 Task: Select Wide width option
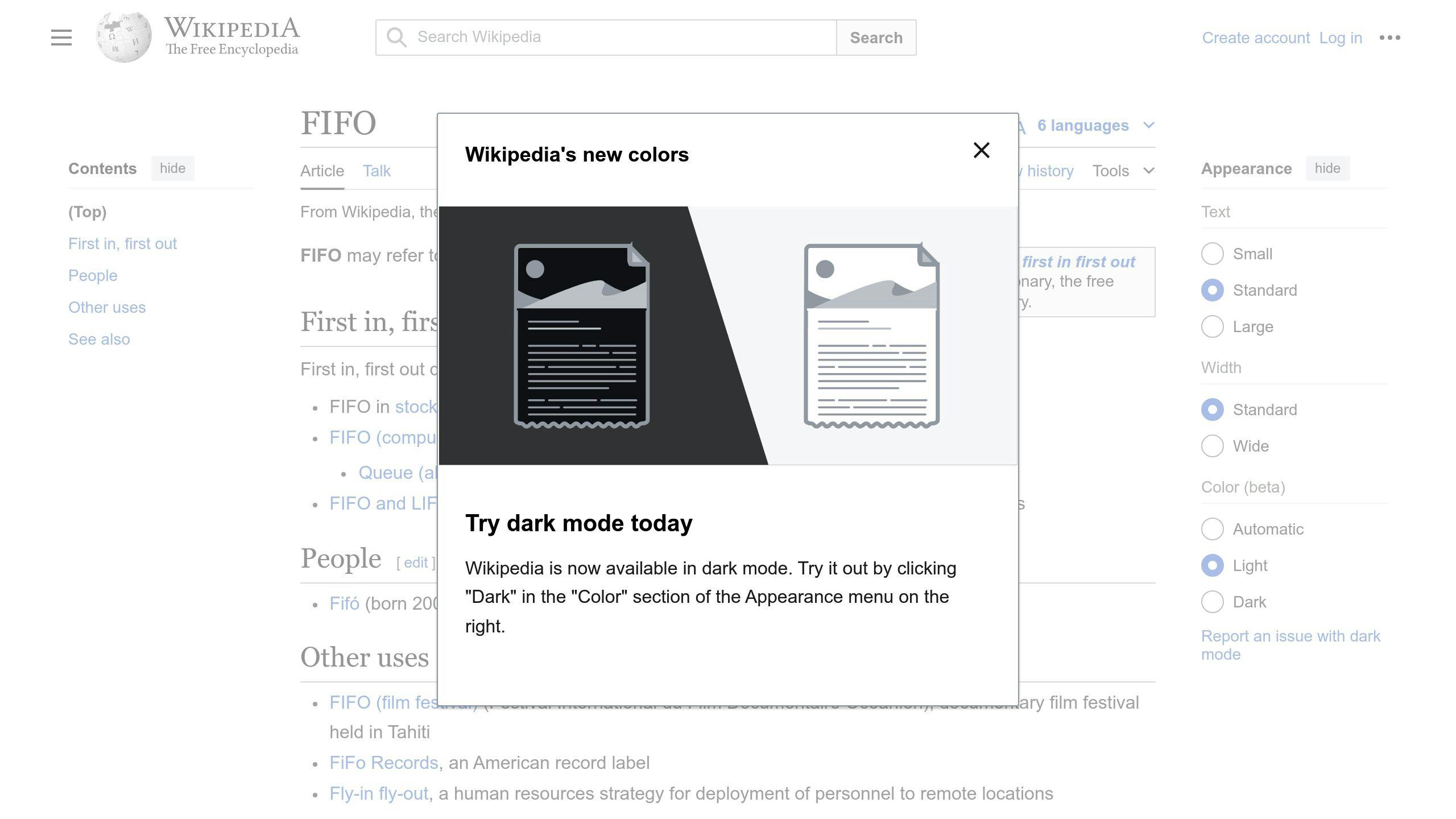tap(1212, 446)
